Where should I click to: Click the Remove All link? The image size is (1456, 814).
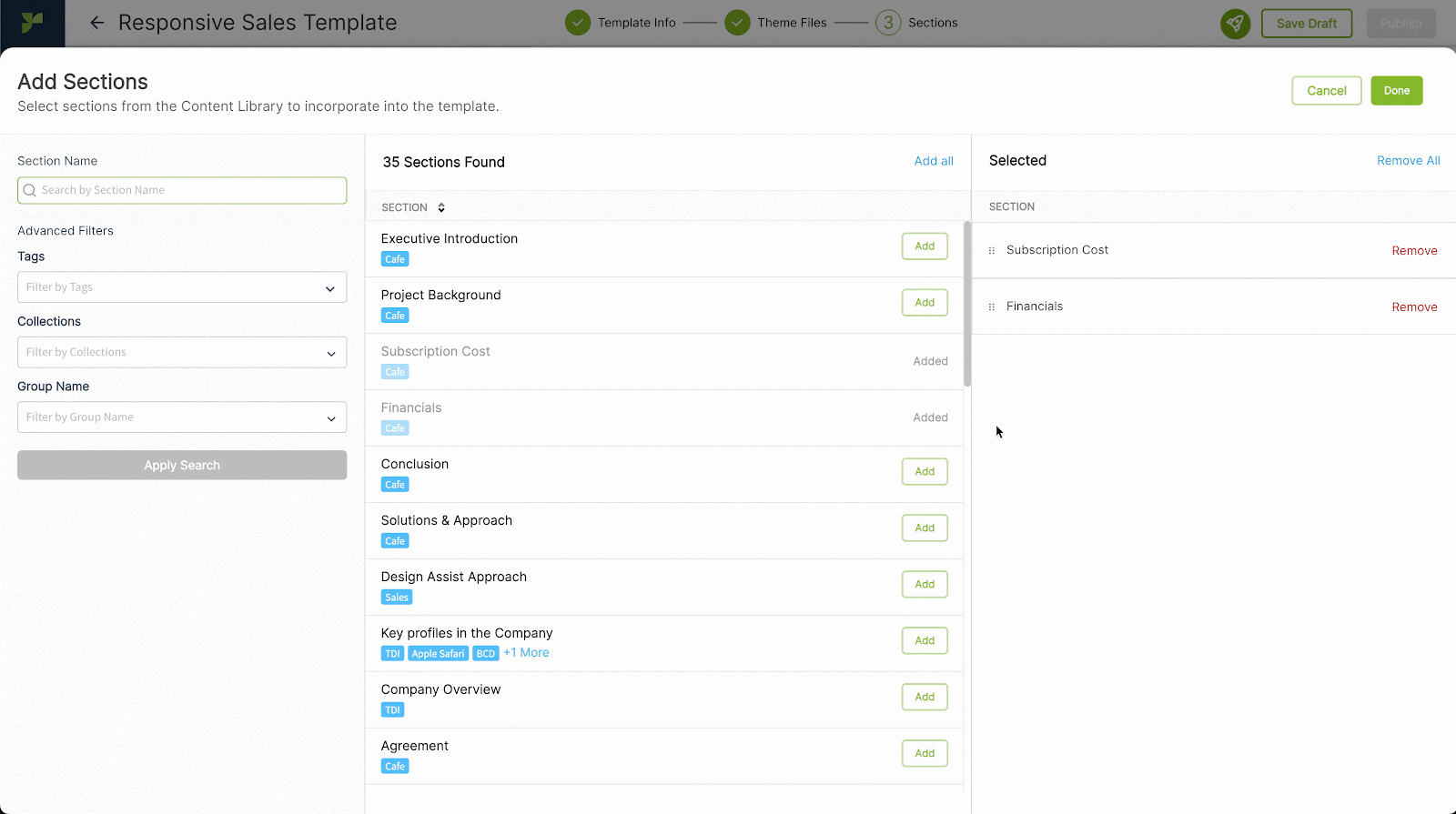point(1408,161)
